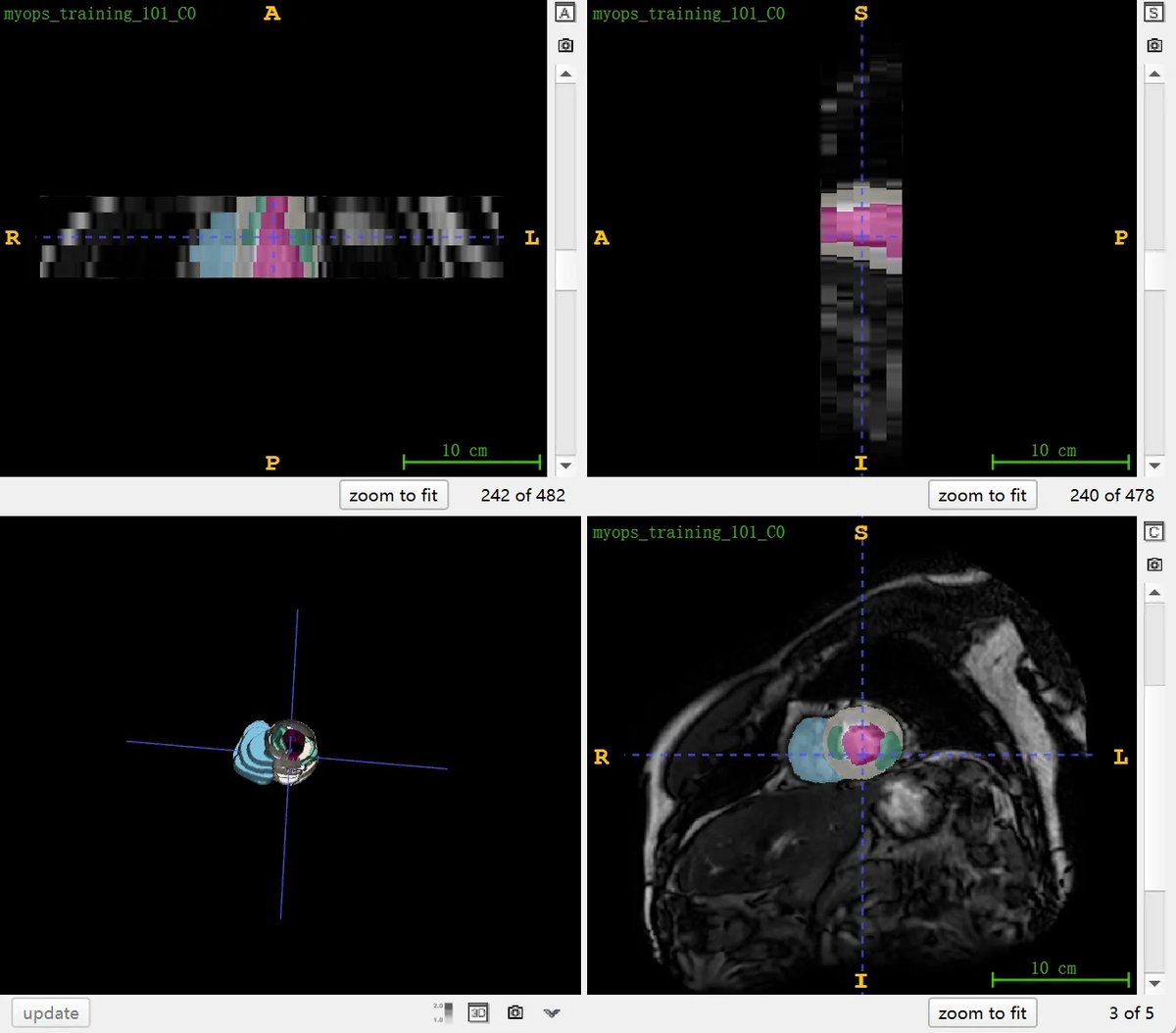
Task: Open the 3D view options chevron menu
Action: (552, 1012)
